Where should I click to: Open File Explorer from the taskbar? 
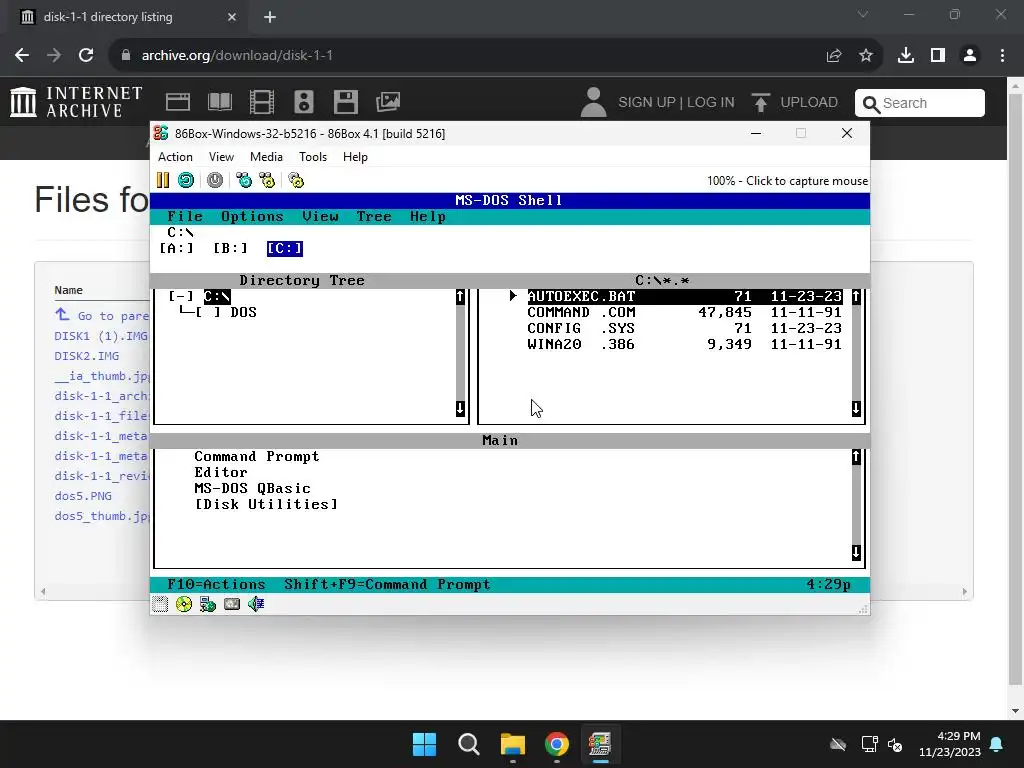click(513, 744)
